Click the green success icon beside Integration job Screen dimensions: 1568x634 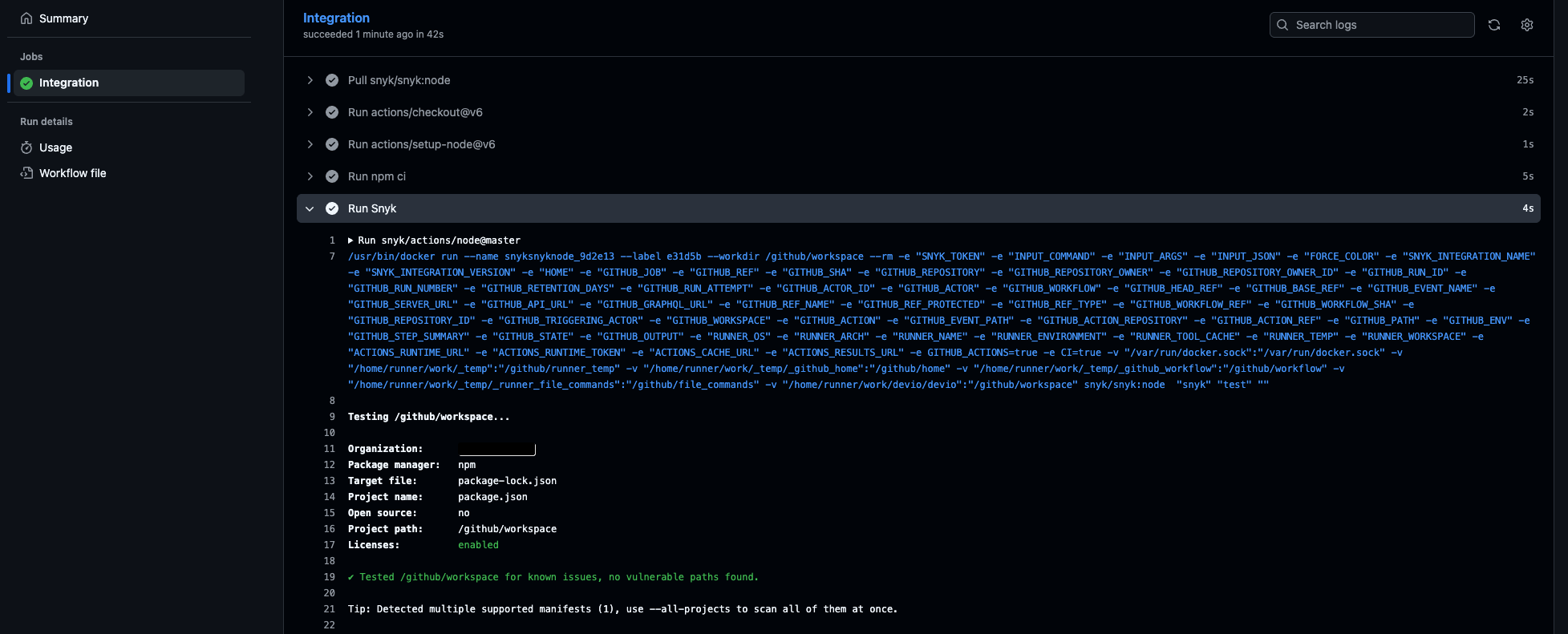(26, 83)
